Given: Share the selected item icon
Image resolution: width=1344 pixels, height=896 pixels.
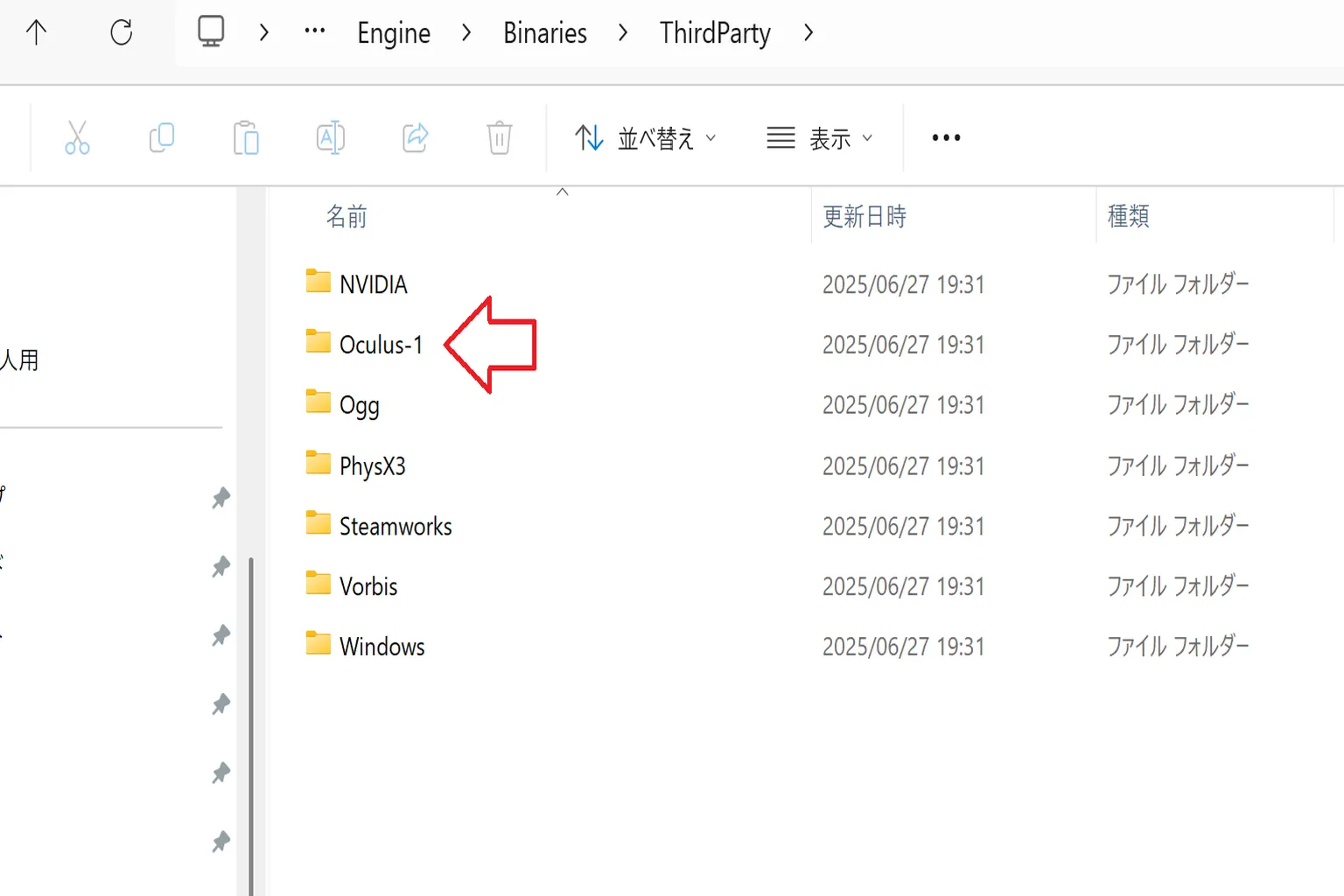Looking at the screenshot, I should [415, 137].
